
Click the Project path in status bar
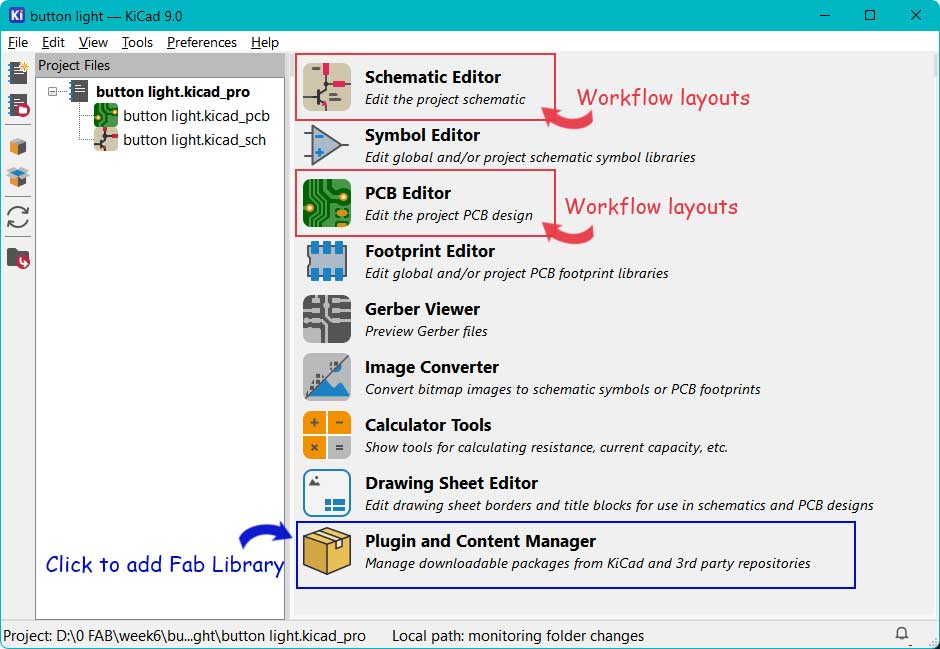185,636
